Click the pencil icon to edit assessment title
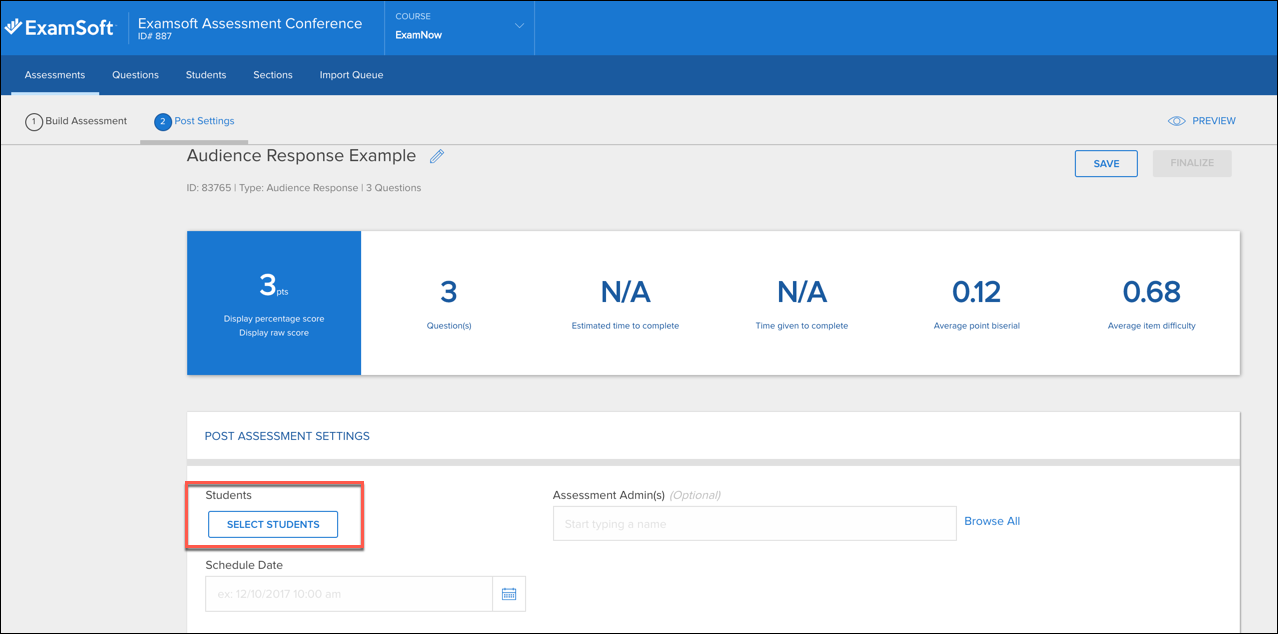The width and height of the screenshot is (1278, 634). pos(436,156)
